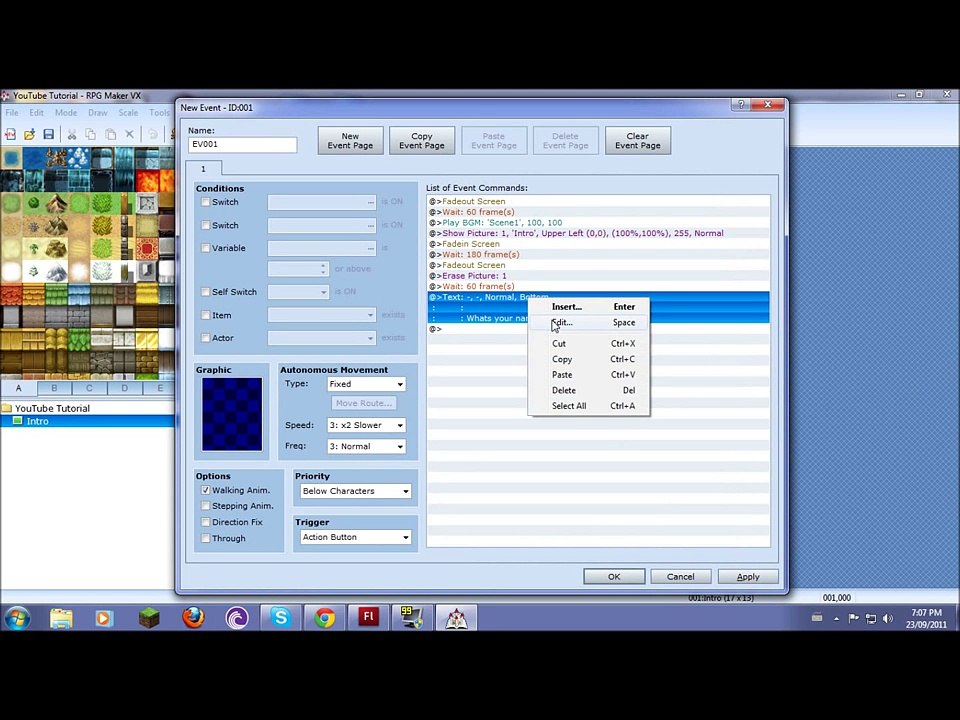This screenshot has width=960, height=720.
Task: Open Firefox from the taskbar
Action: point(193,618)
